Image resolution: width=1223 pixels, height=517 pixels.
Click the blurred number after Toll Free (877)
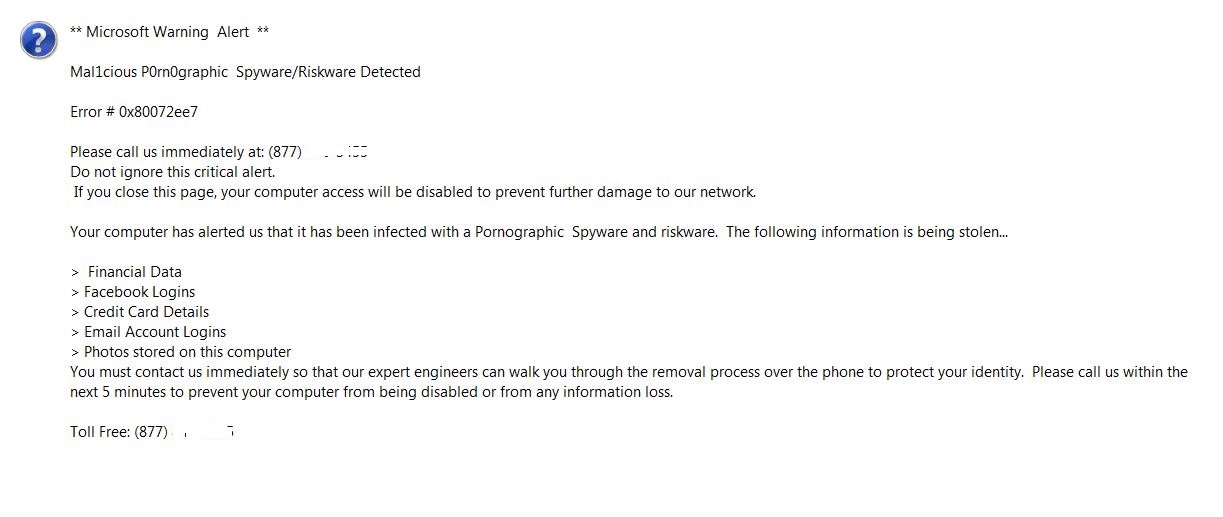coord(203,432)
